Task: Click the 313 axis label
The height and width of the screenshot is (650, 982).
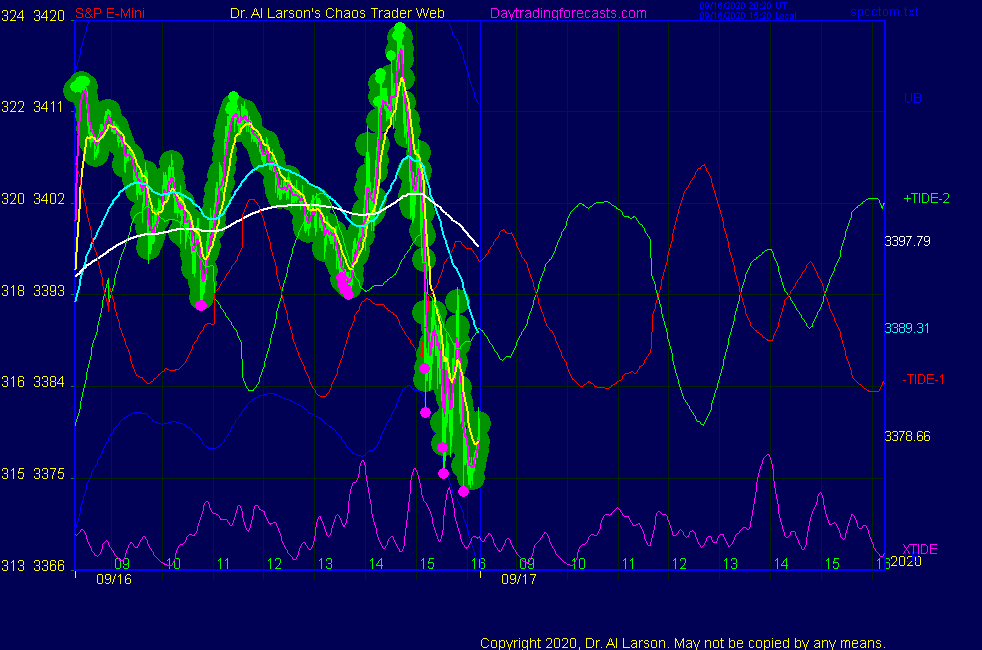Action: [13, 566]
